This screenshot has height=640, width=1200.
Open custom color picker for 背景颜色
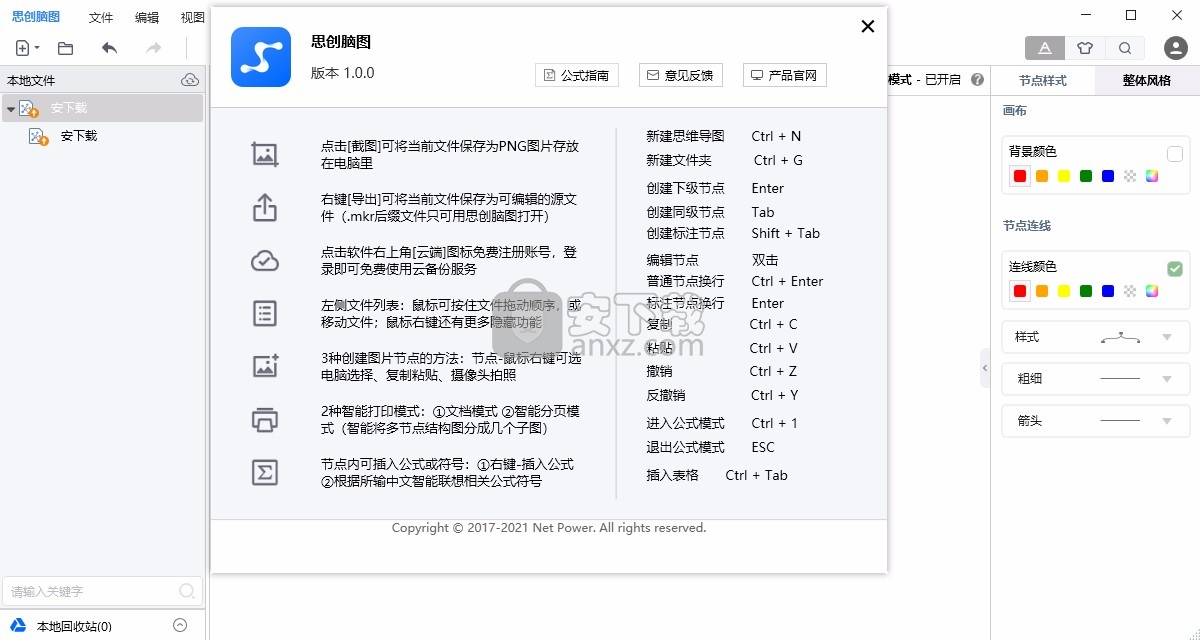[1152, 177]
